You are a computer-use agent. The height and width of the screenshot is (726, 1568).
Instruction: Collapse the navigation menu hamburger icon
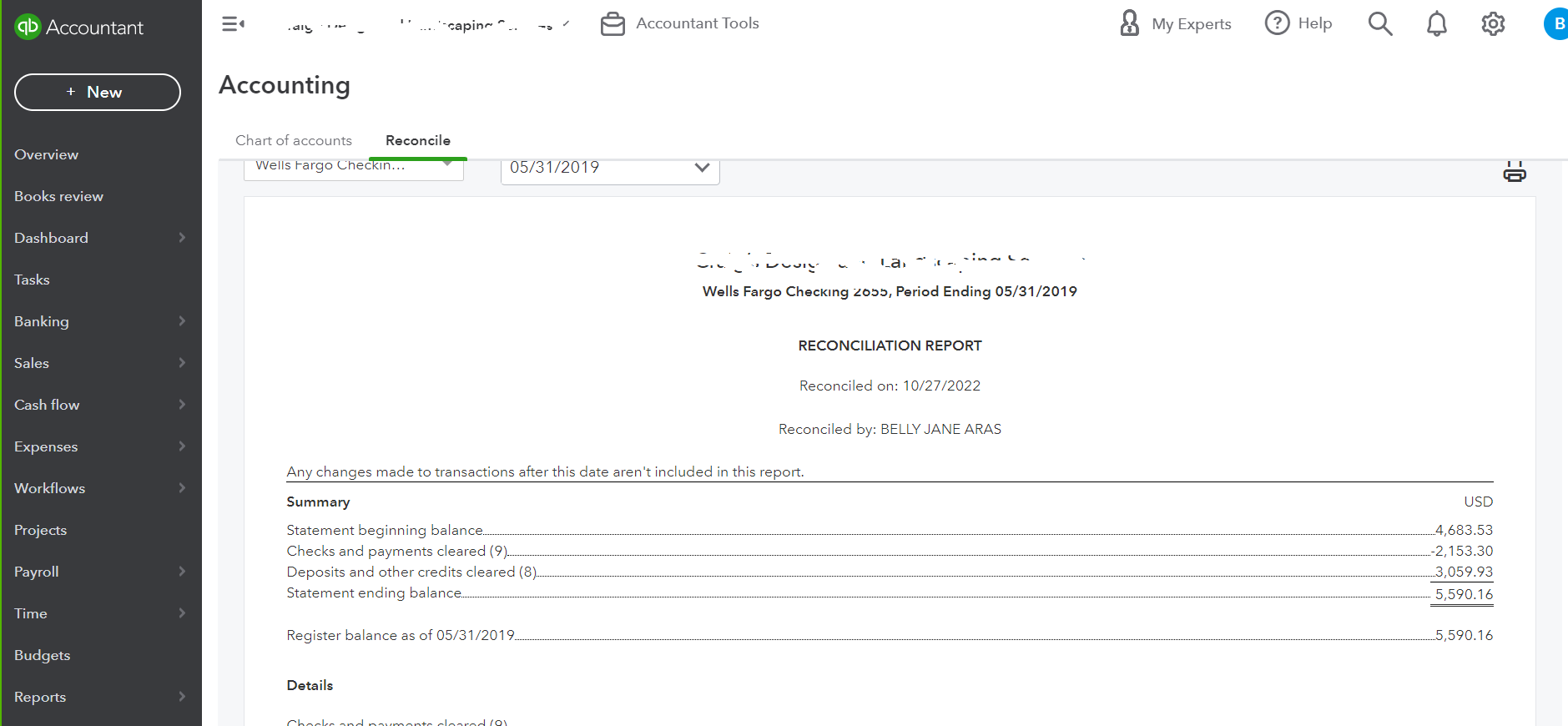233,24
